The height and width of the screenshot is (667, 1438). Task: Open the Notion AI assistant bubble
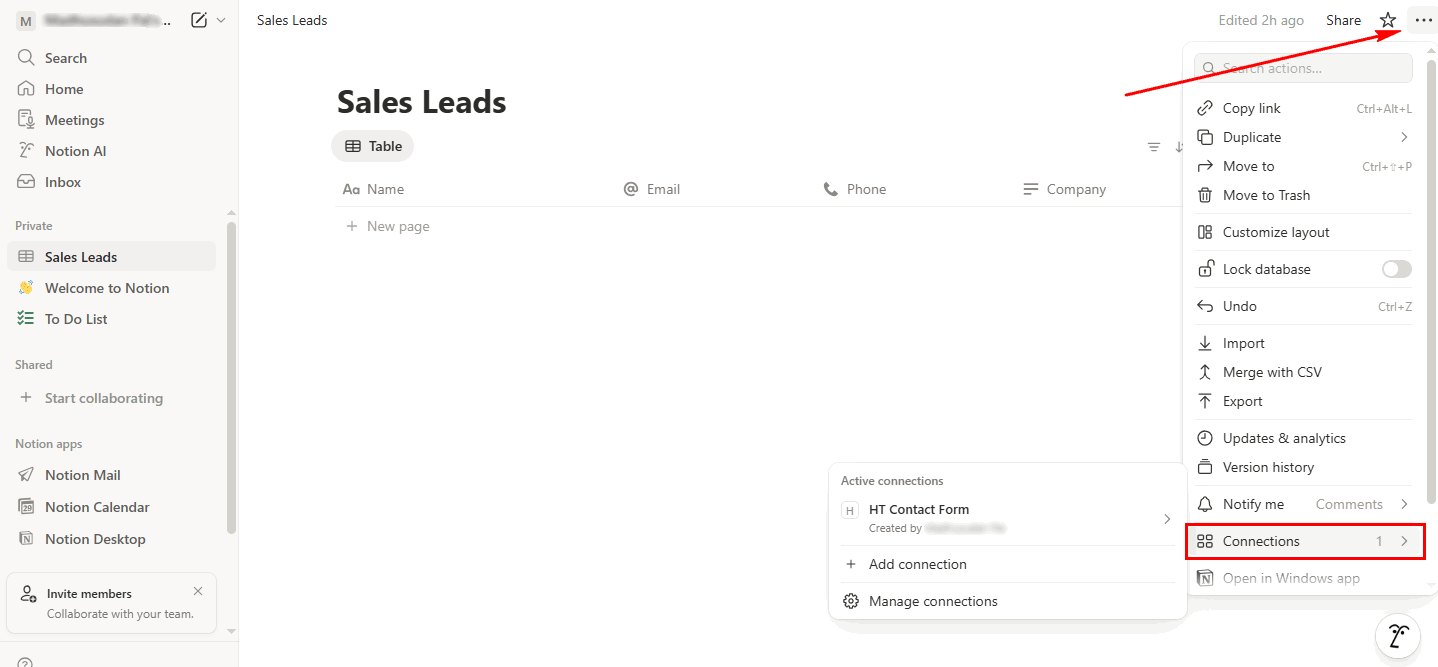[1397, 636]
